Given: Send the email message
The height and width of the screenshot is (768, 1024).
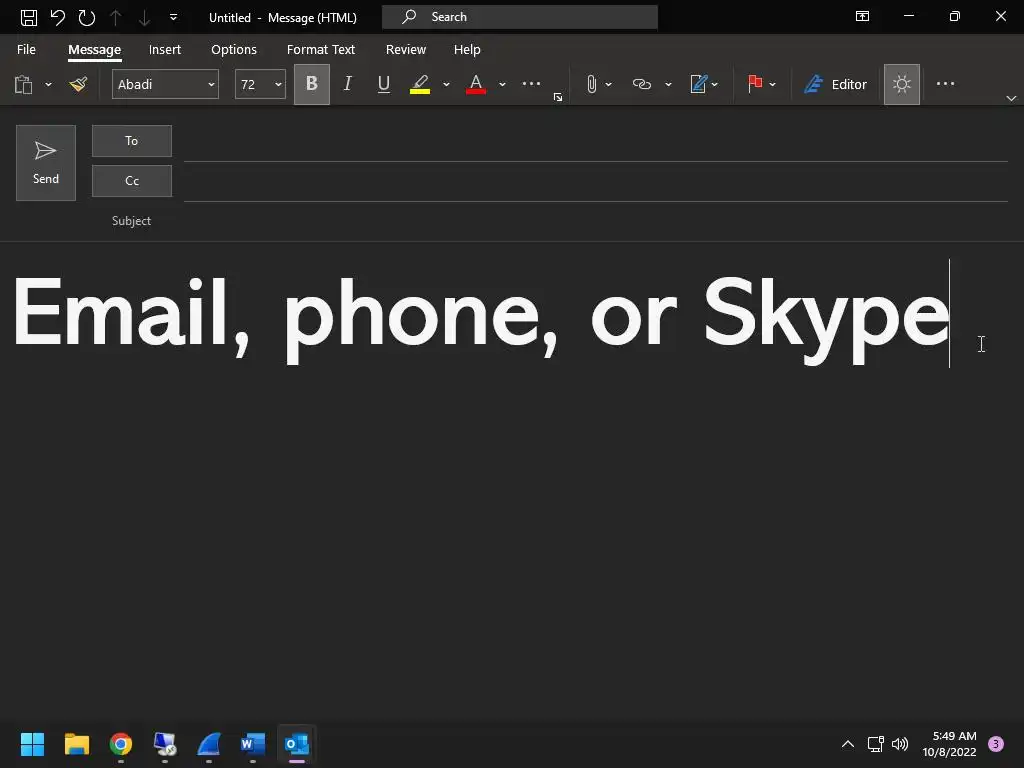Looking at the screenshot, I should coord(46,163).
